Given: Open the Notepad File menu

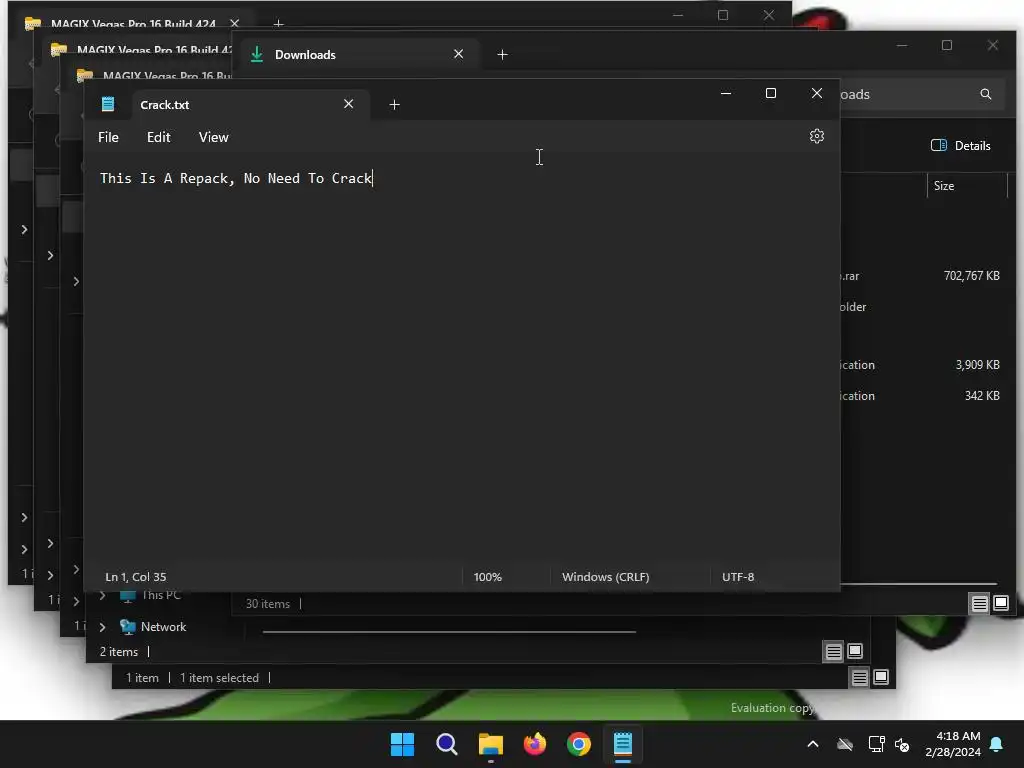Looking at the screenshot, I should [108, 137].
